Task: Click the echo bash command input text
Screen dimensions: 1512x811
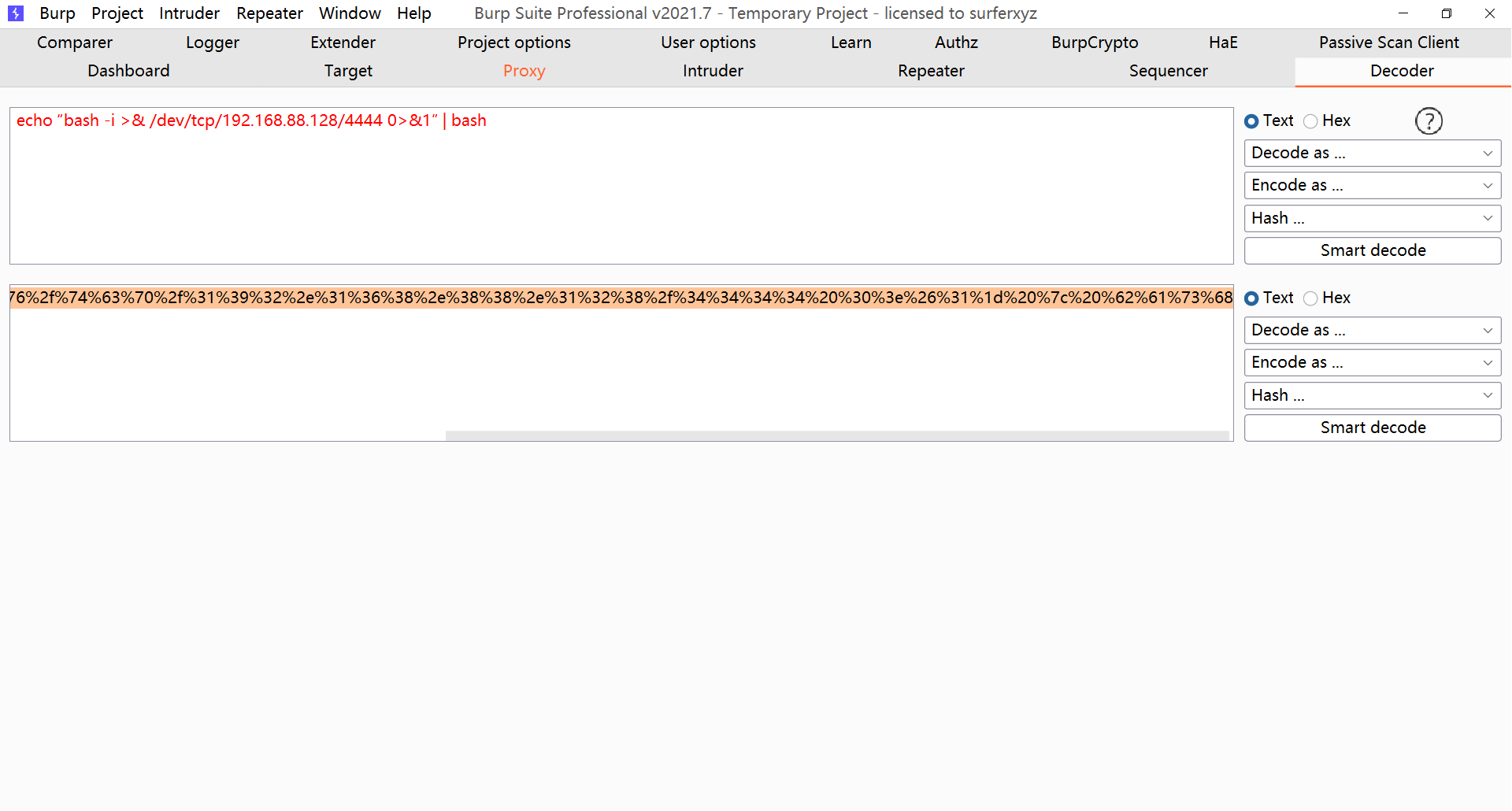Action: pos(251,120)
